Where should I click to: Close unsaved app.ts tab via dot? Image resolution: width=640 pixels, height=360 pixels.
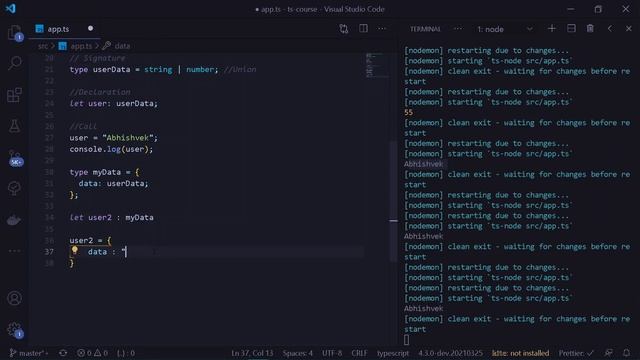point(90,28)
